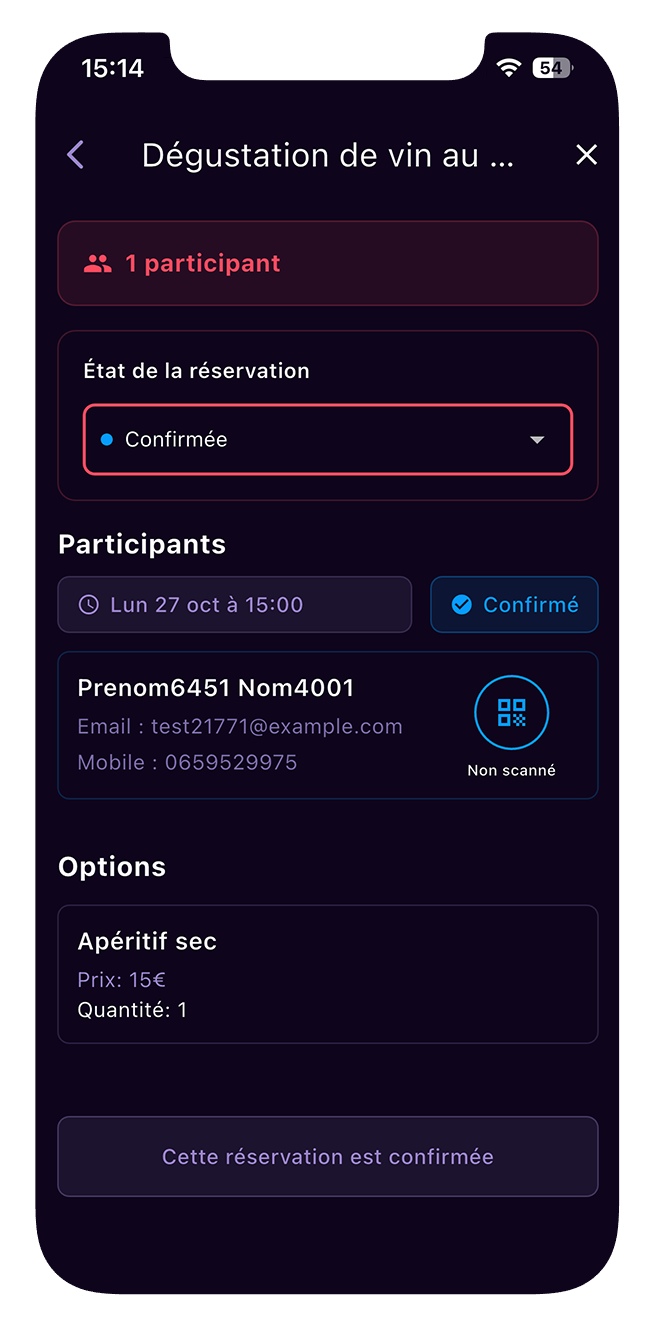Image resolution: width=656 pixels, height=1326 pixels.
Task: Click the clock icon next to the session date
Action: point(89,604)
